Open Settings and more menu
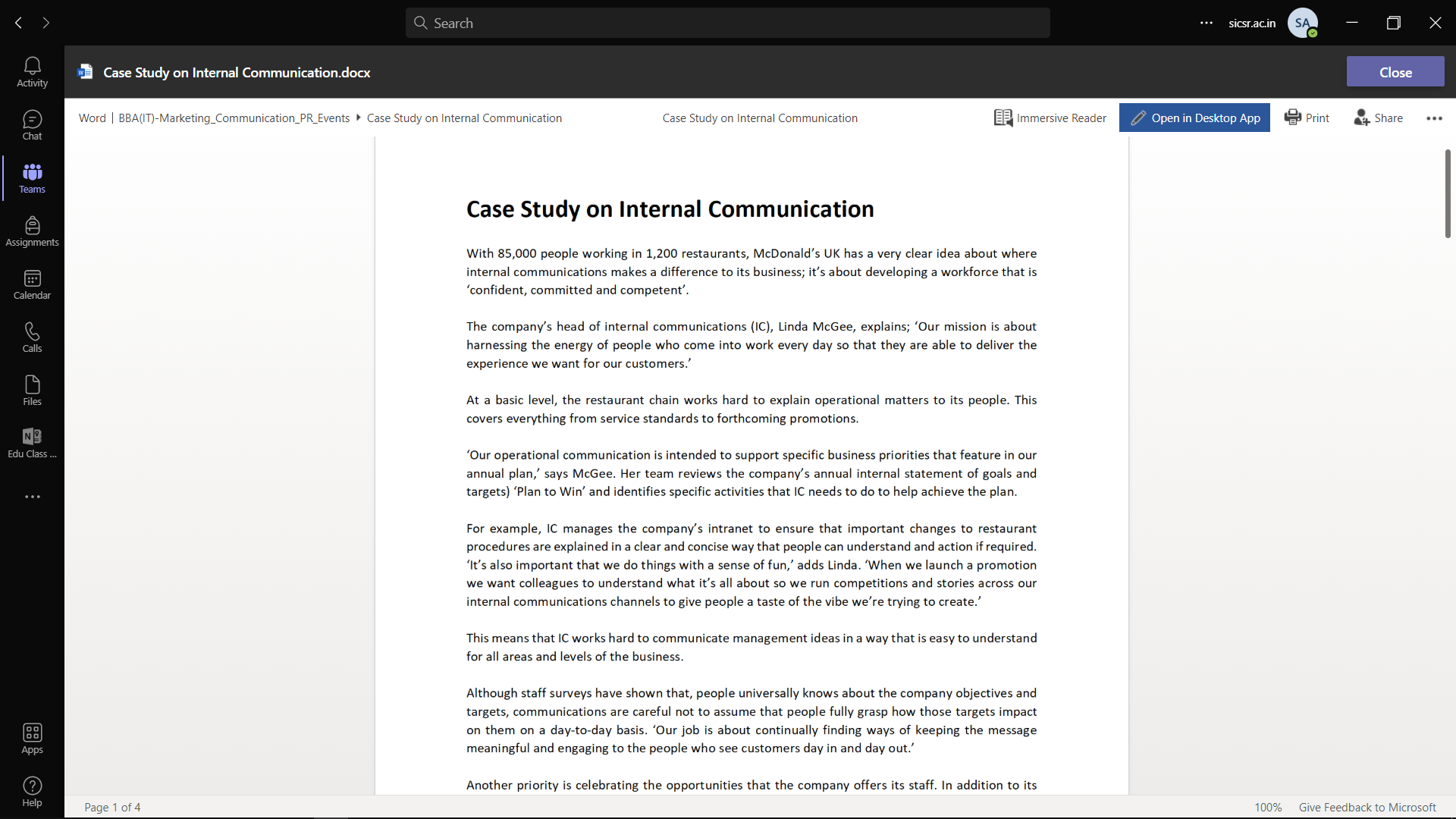1456x819 pixels. pyautogui.click(x=1206, y=23)
